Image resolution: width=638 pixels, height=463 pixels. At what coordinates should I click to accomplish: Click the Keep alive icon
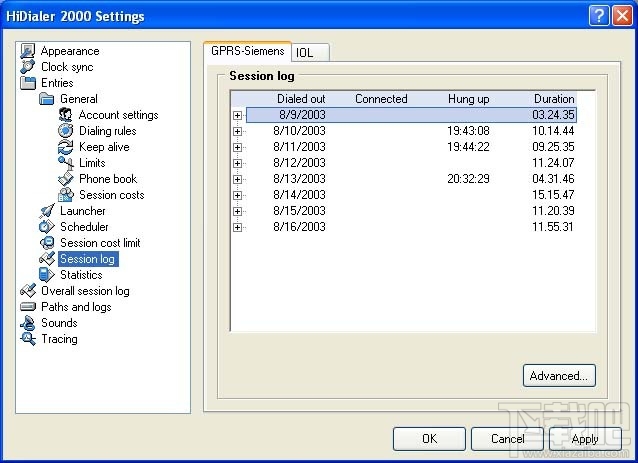point(66,147)
